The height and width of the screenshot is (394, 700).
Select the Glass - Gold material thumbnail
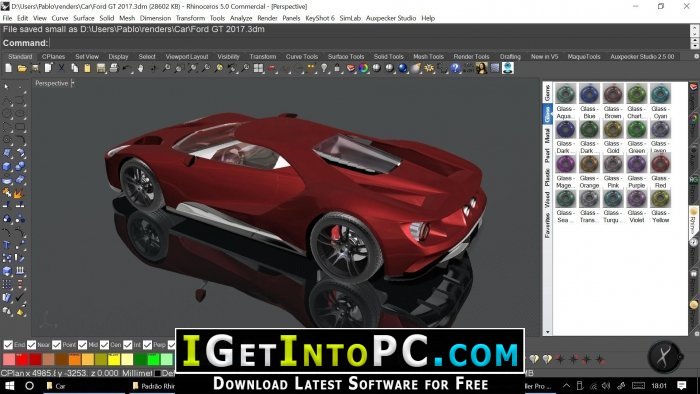pyautogui.click(x=612, y=129)
